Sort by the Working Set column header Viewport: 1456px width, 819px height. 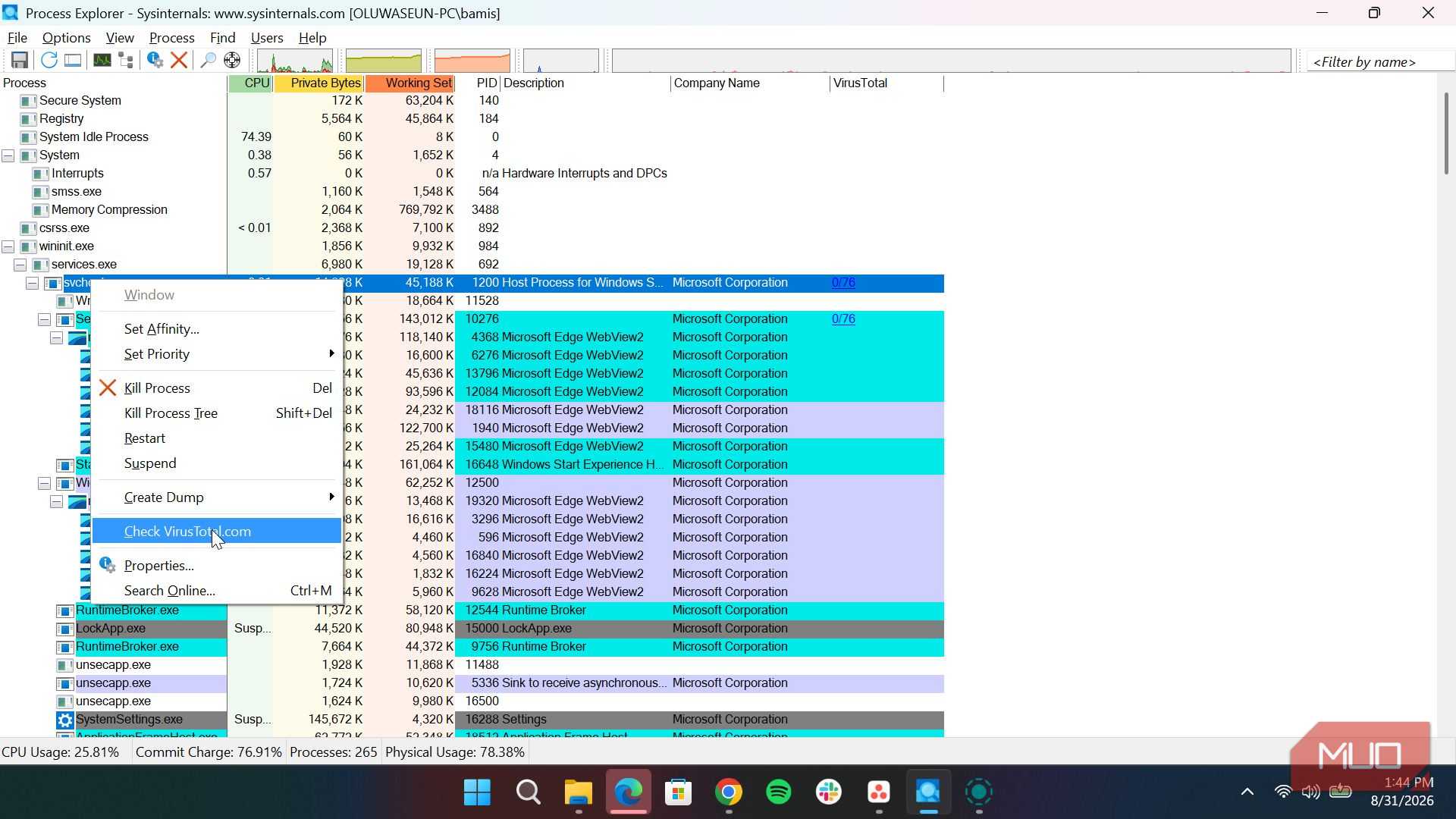(x=409, y=83)
